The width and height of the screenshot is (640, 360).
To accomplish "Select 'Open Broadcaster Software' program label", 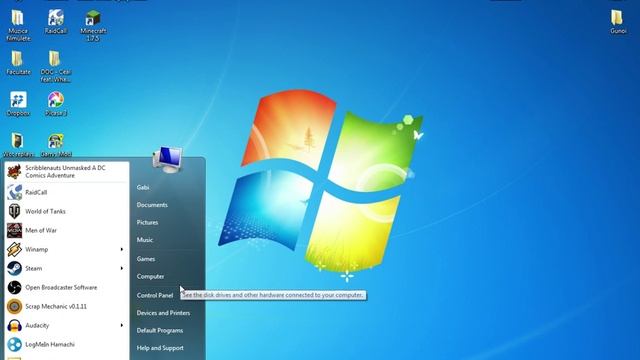I will click(61, 287).
